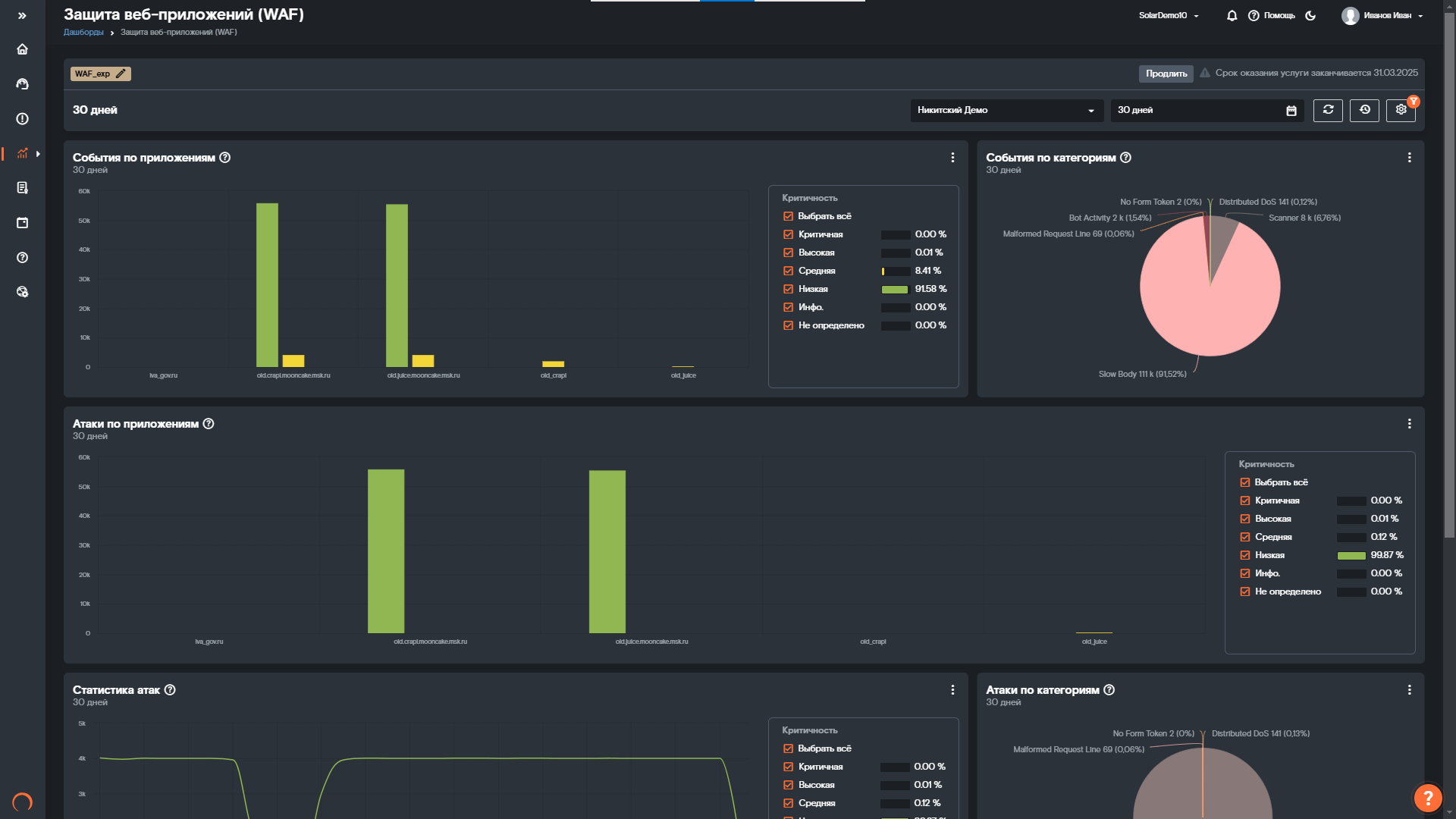This screenshot has height=819, width=1456.
Task: Expand the sidebar with double chevron
Action: 22,16
